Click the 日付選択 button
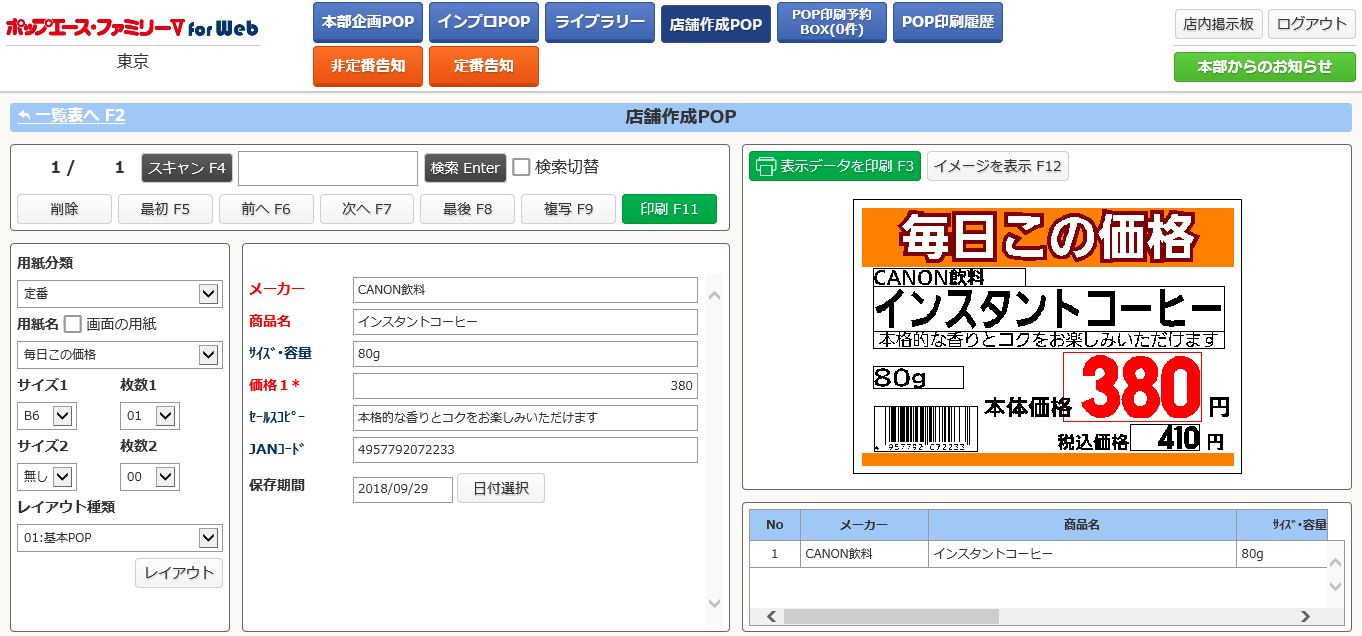This screenshot has width=1362, height=636. pos(500,488)
